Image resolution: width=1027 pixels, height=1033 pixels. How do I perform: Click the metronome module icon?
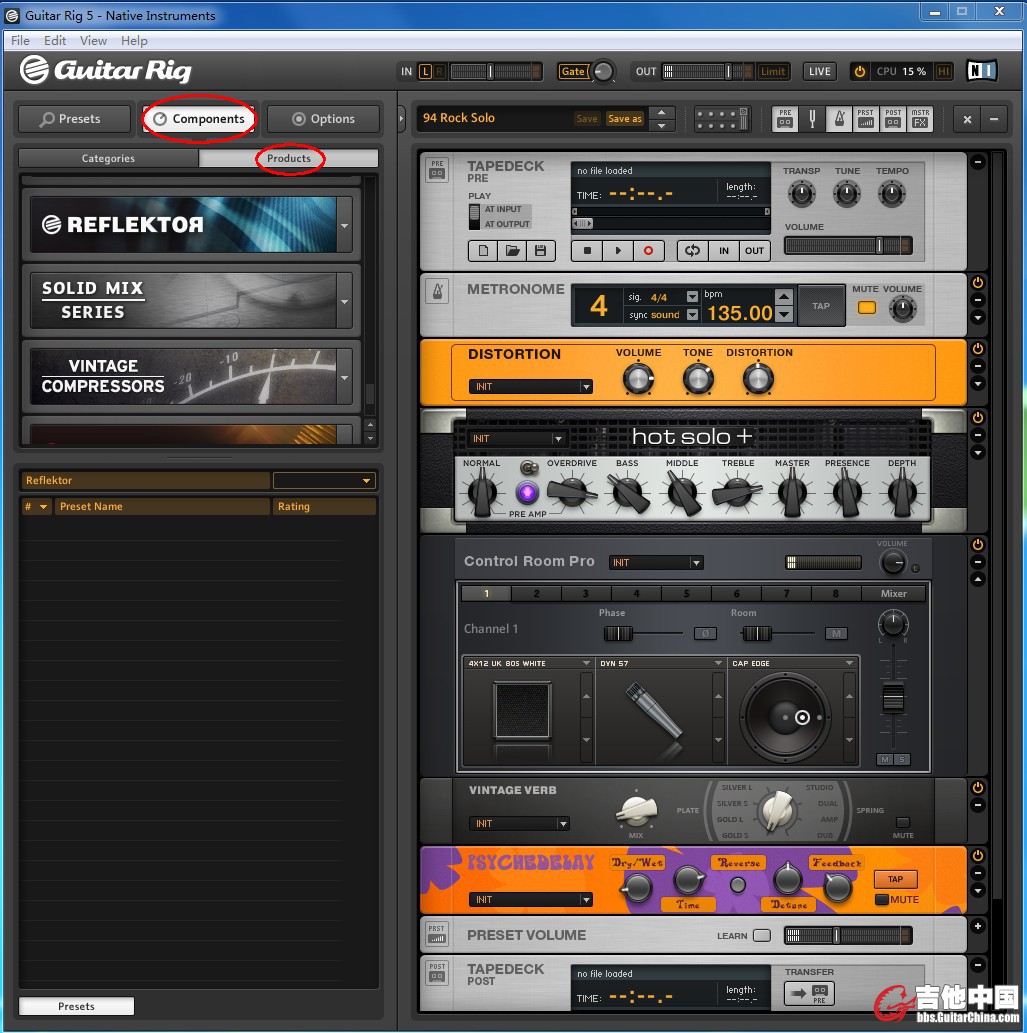(437, 291)
